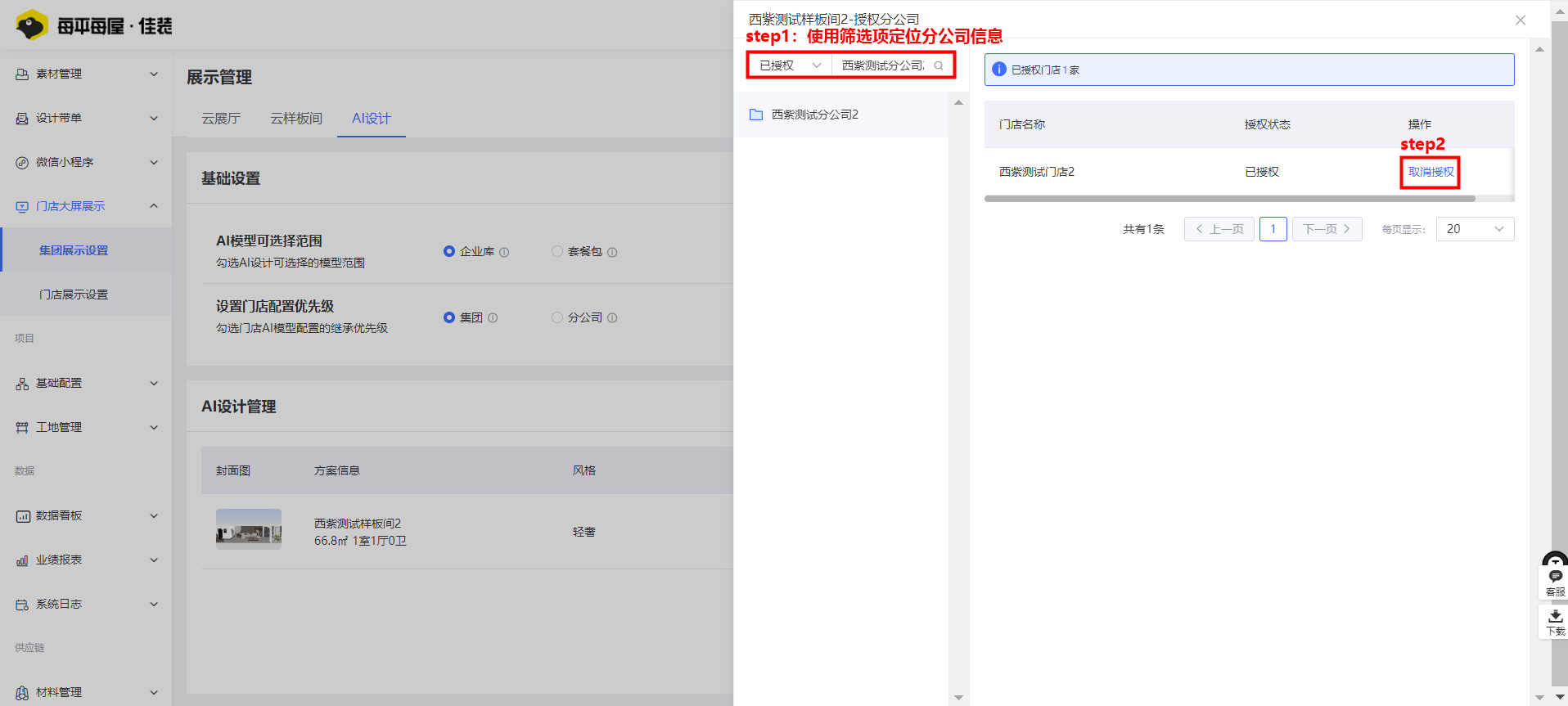
Task: Select the 分公司 radio button
Action: [556, 317]
